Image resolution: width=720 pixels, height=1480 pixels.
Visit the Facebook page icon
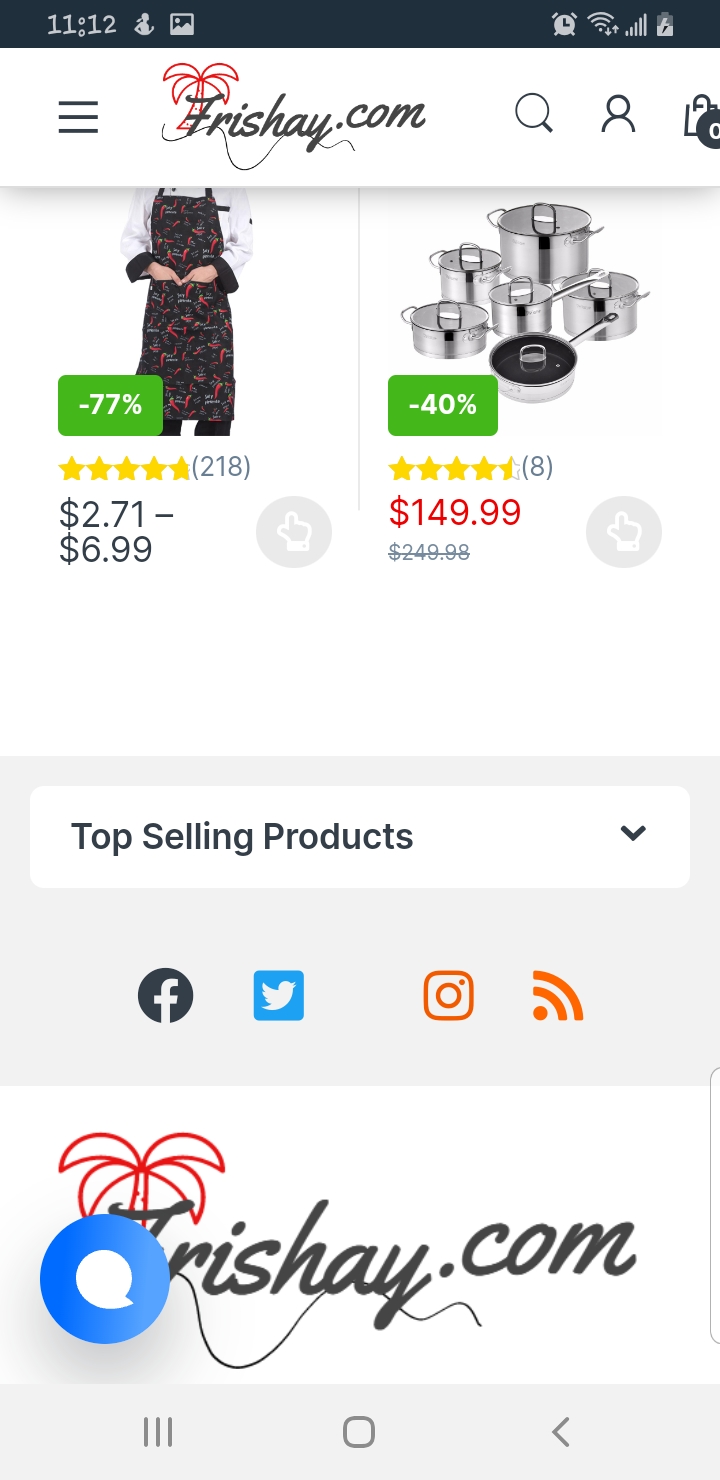(x=165, y=996)
